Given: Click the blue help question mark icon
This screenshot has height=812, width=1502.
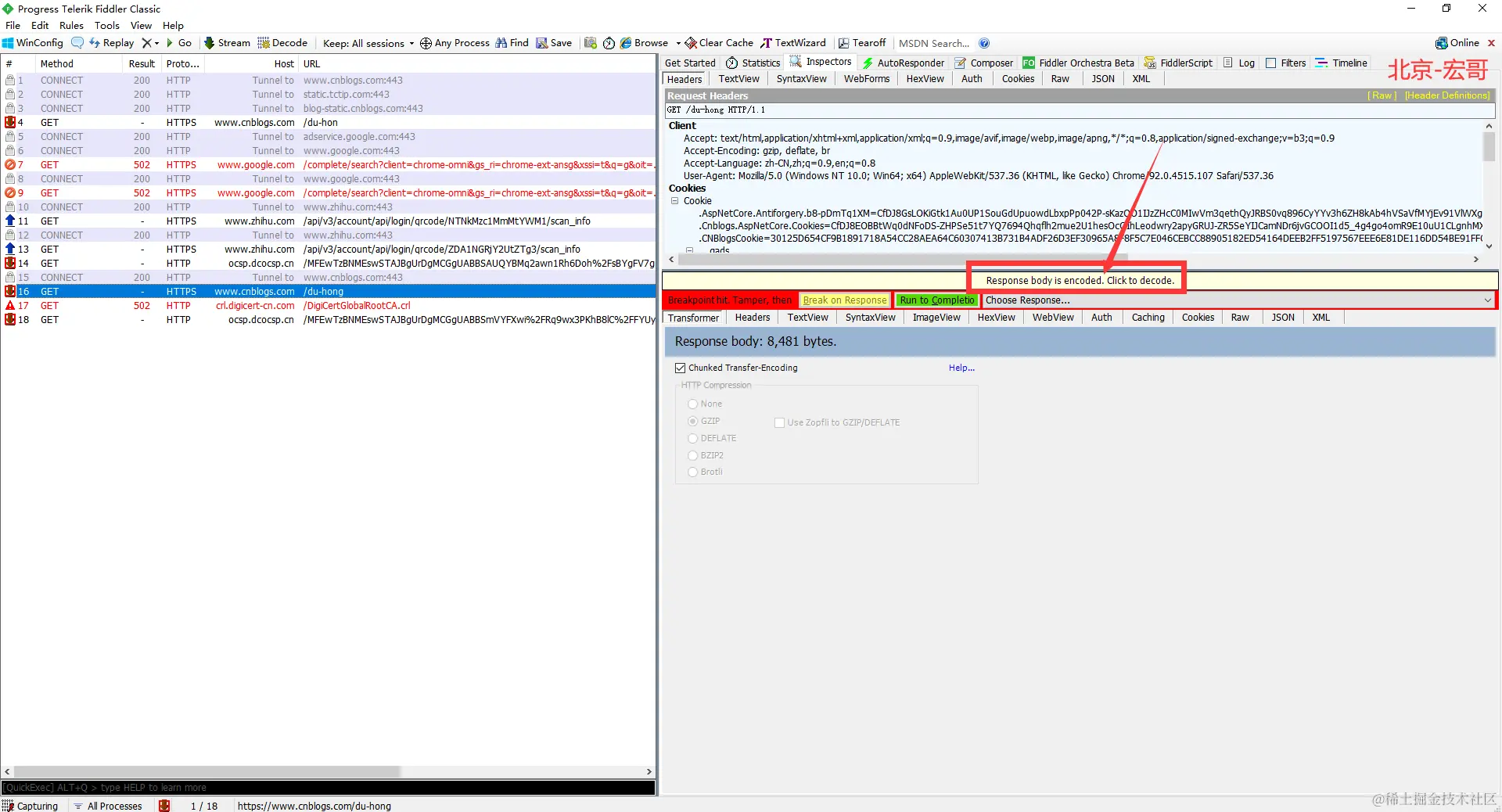Looking at the screenshot, I should point(984,43).
